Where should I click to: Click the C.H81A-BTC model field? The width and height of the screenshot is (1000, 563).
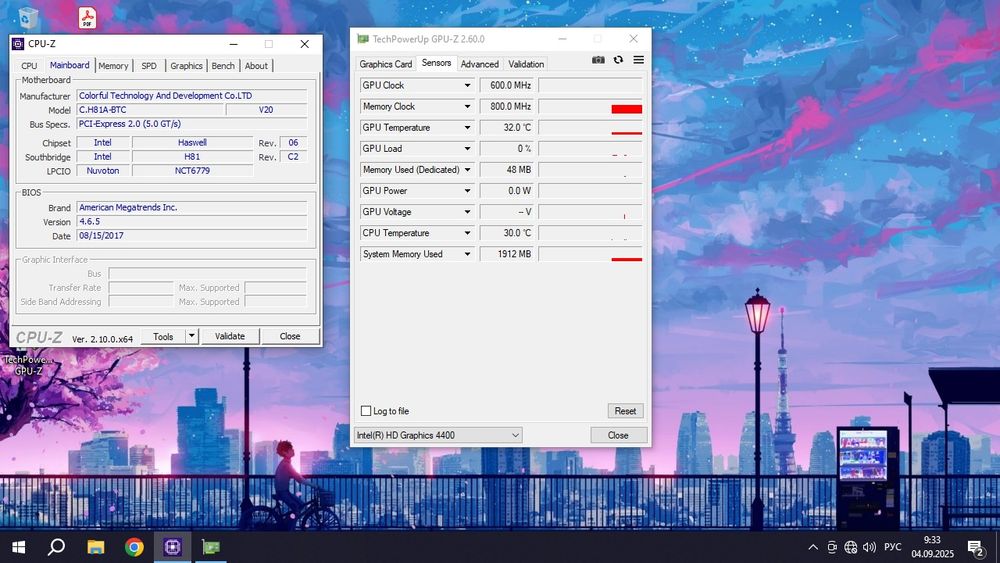[x=151, y=110]
